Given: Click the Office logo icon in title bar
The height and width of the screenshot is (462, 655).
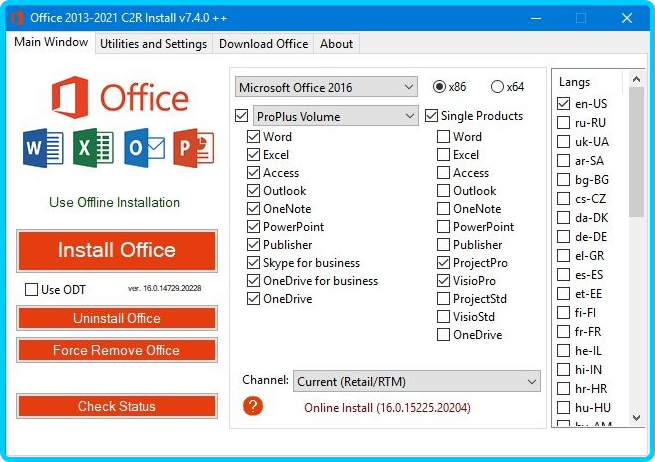Looking at the screenshot, I should coord(17,18).
